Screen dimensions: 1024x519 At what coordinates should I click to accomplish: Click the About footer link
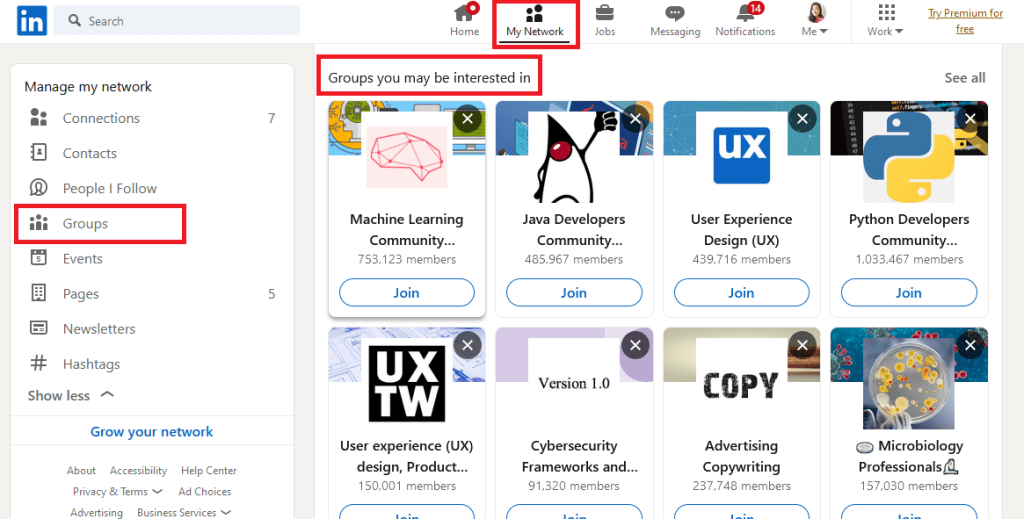(x=81, y=470)
